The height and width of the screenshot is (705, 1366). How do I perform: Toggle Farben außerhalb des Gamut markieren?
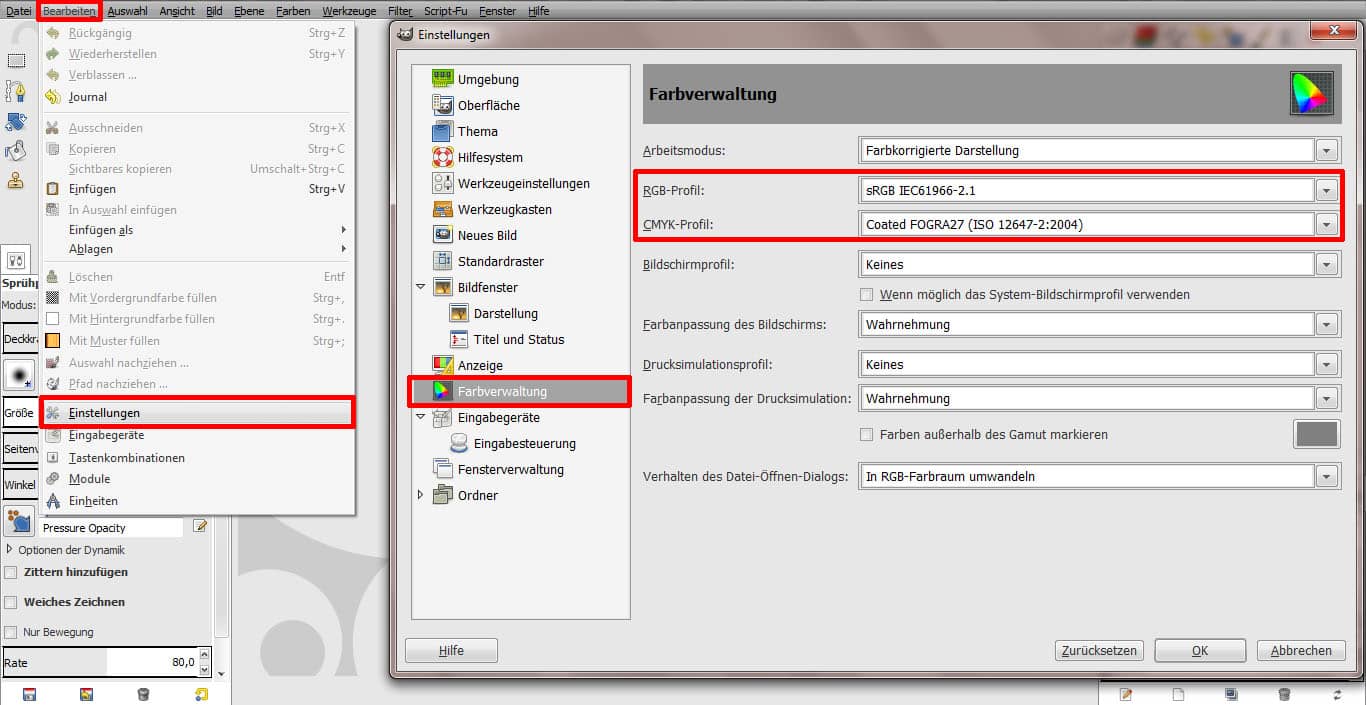pos(867,435)
